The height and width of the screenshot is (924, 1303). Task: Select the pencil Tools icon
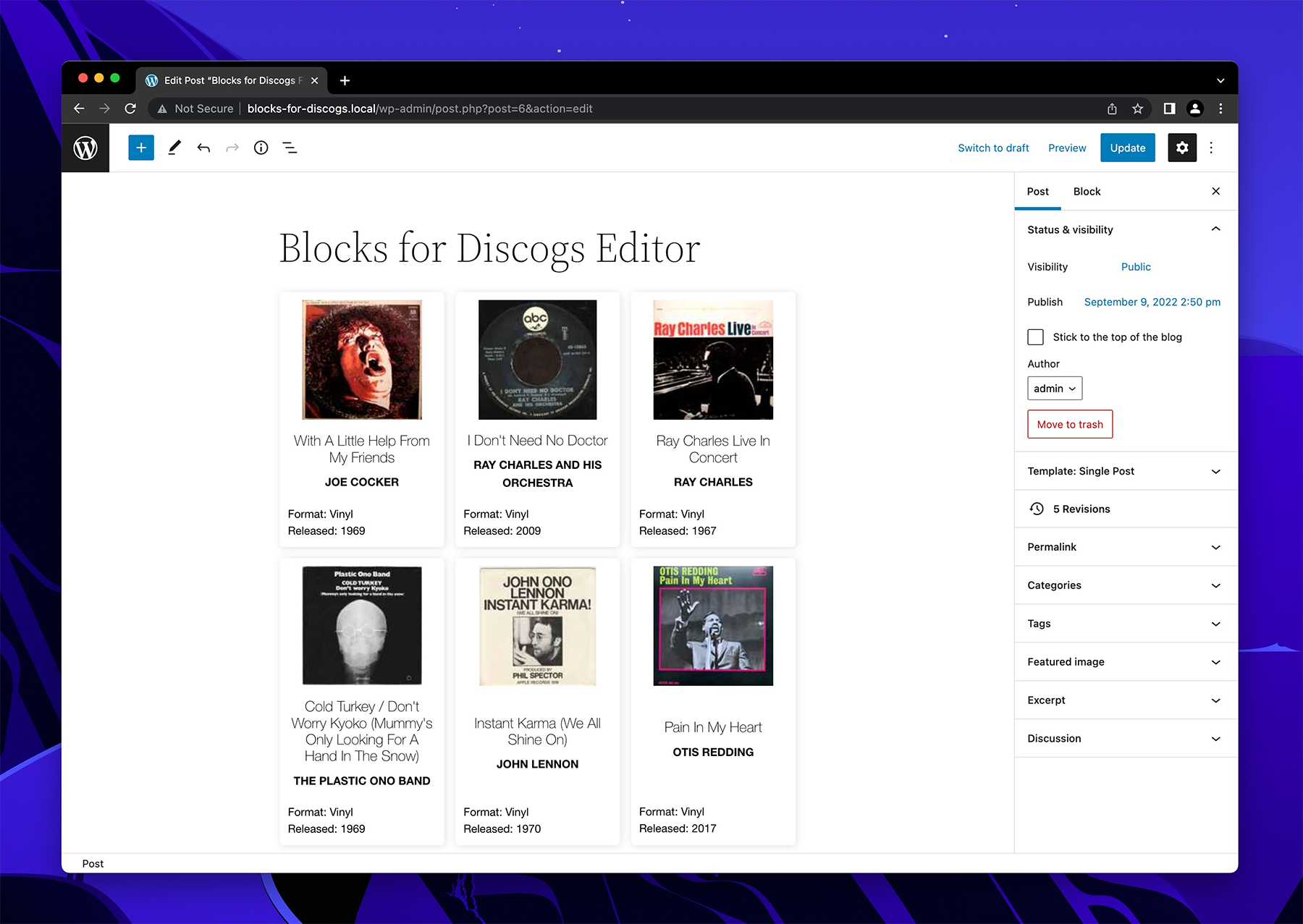pyautogui.click(x=174, y=148)
